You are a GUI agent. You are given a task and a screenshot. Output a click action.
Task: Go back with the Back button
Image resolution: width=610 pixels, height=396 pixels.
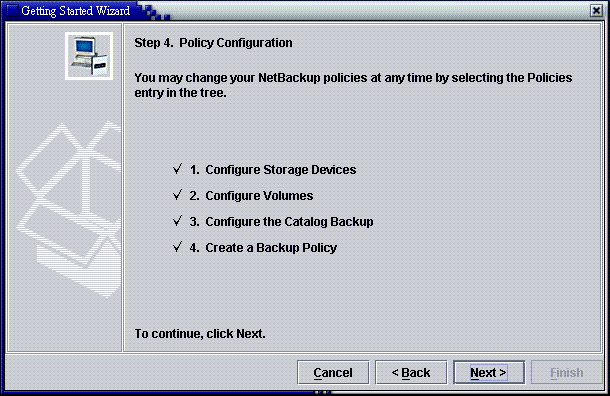(411, 372)
